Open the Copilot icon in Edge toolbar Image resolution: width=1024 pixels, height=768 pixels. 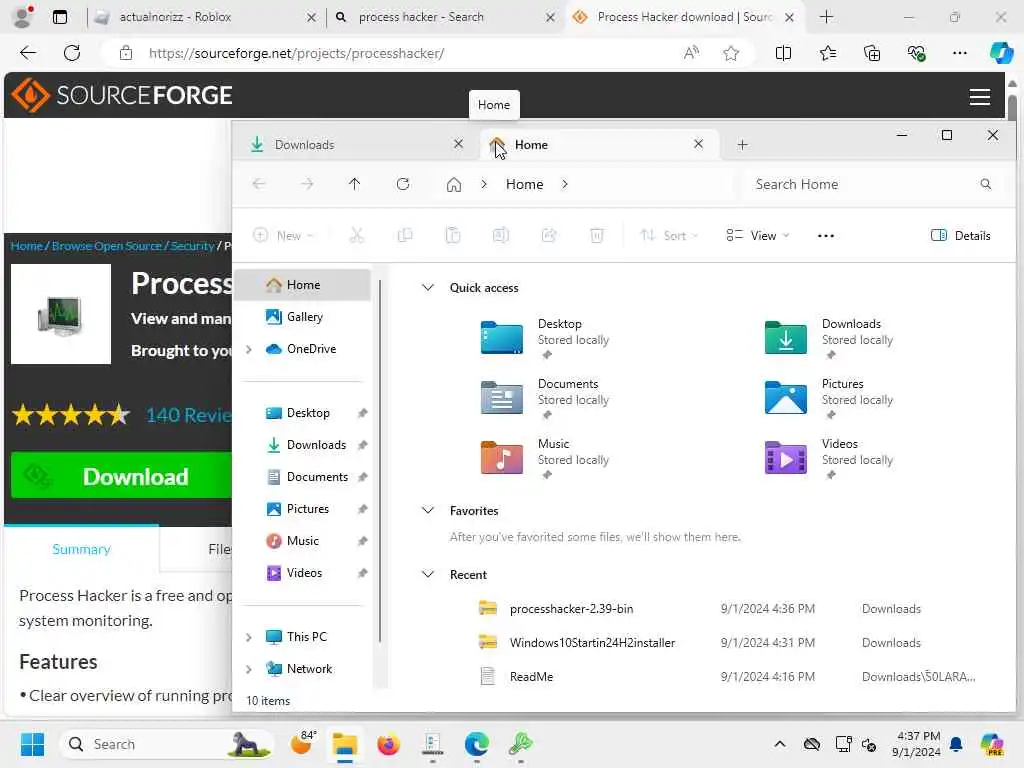coord(1000,53)
